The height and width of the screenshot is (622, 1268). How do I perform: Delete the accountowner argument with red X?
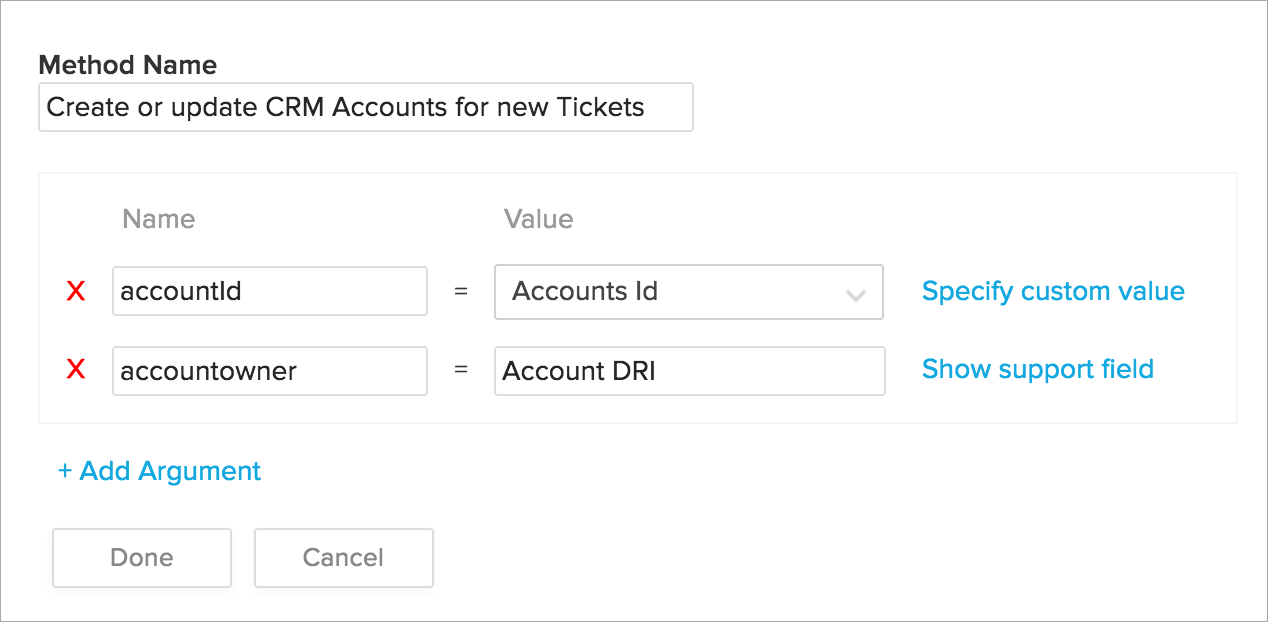pyautogui.click(x=75, y=370)
